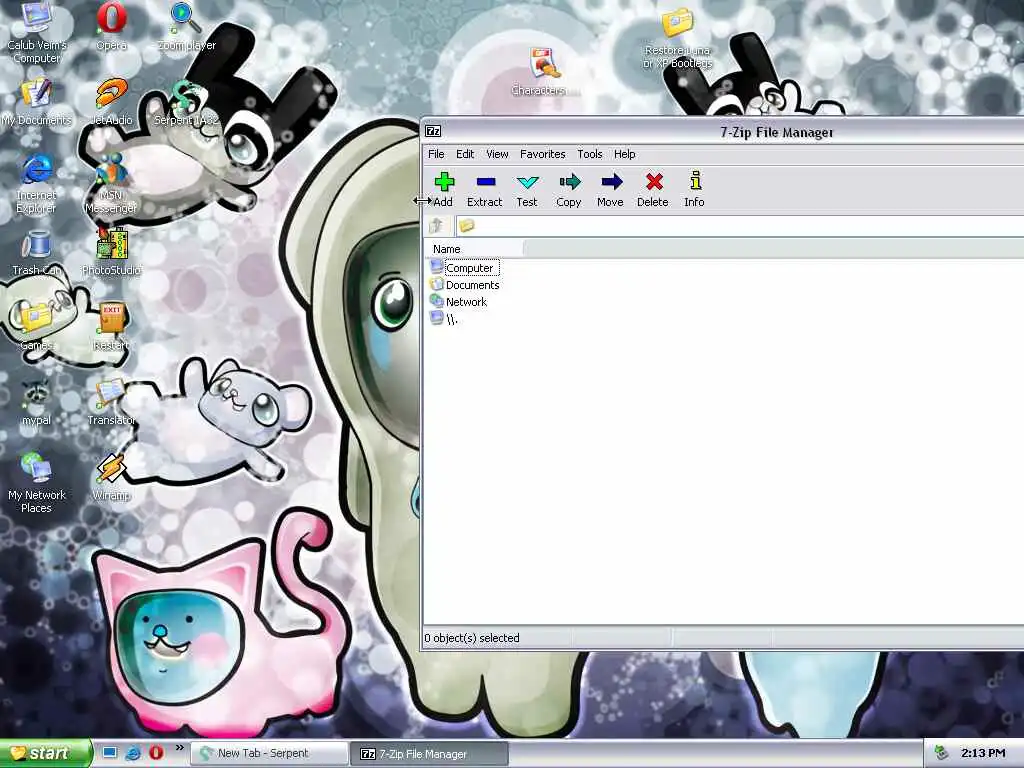Open the Start menu
Image resolution: width=1024 pixels, height=768 pixels.
click(45, 753)
